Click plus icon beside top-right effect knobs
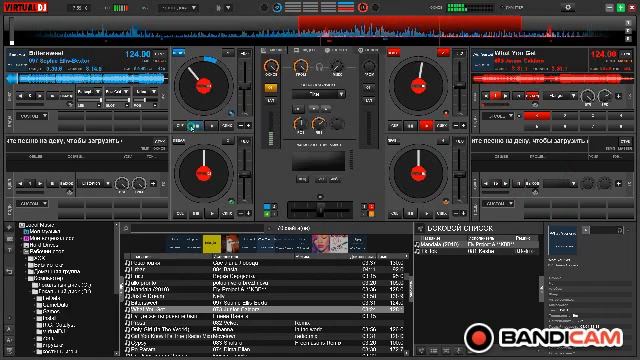 pyautogui.click(x=618, y=96)
